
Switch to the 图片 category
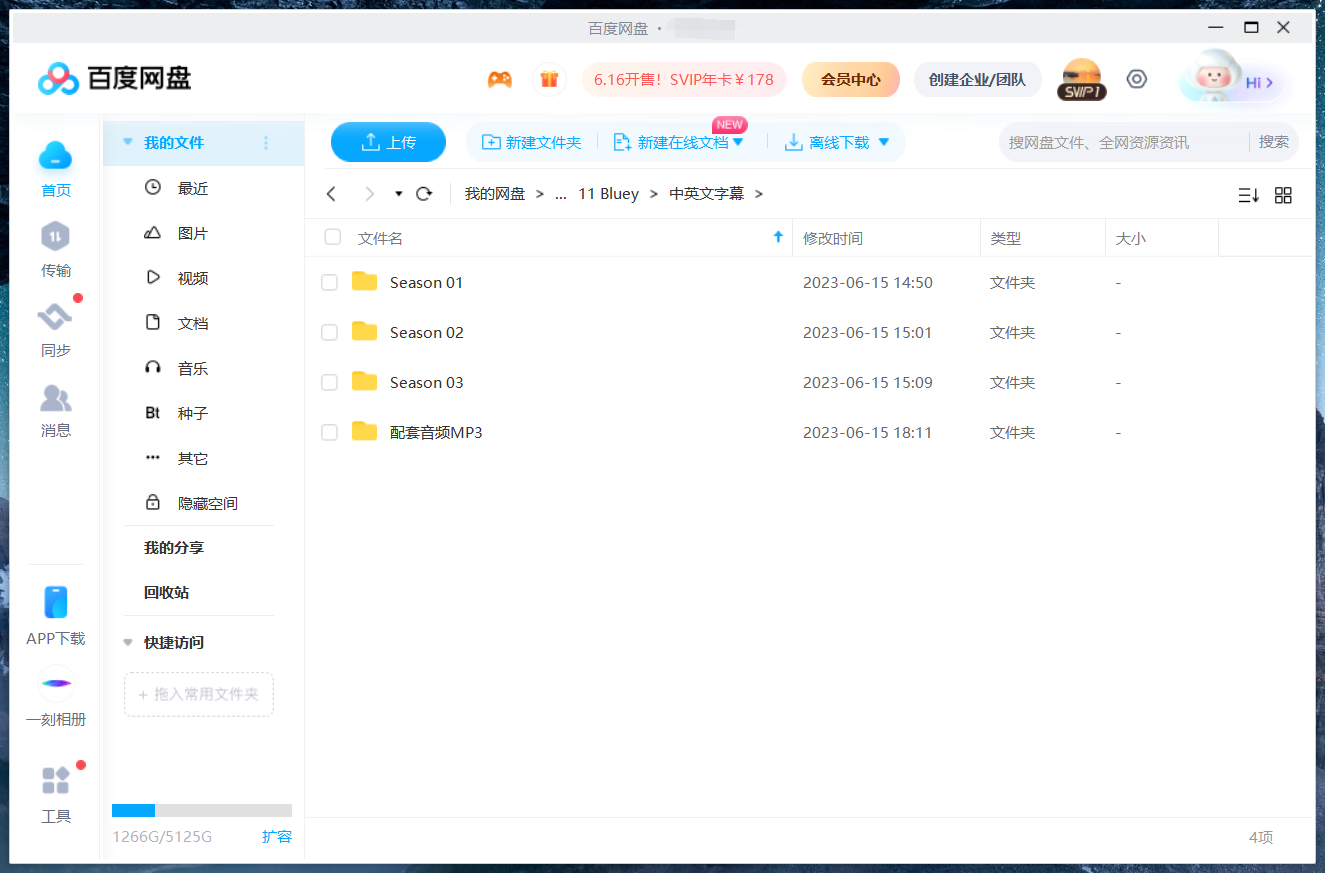point(191,232)
